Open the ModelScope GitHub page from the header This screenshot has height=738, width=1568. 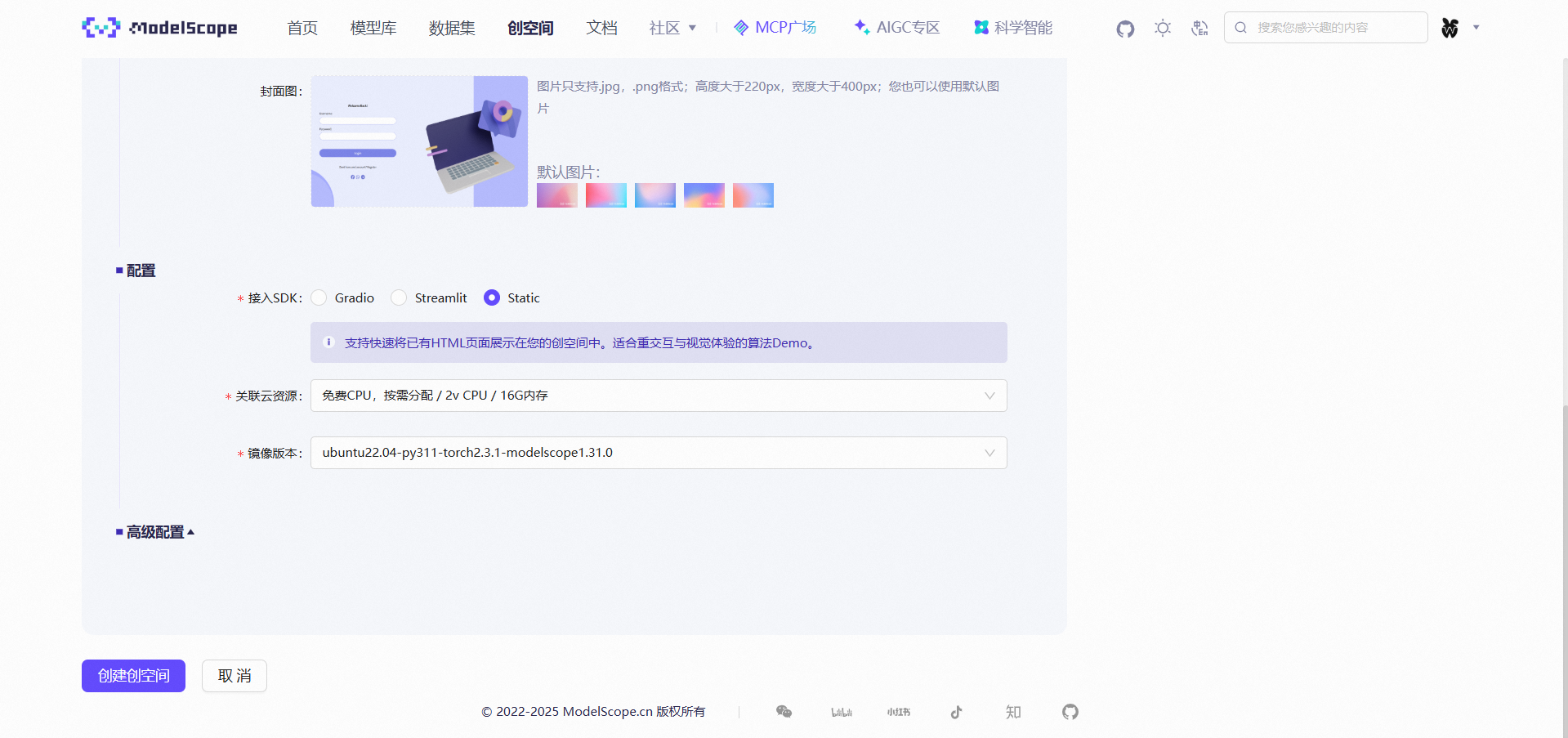coord(1125,28)
